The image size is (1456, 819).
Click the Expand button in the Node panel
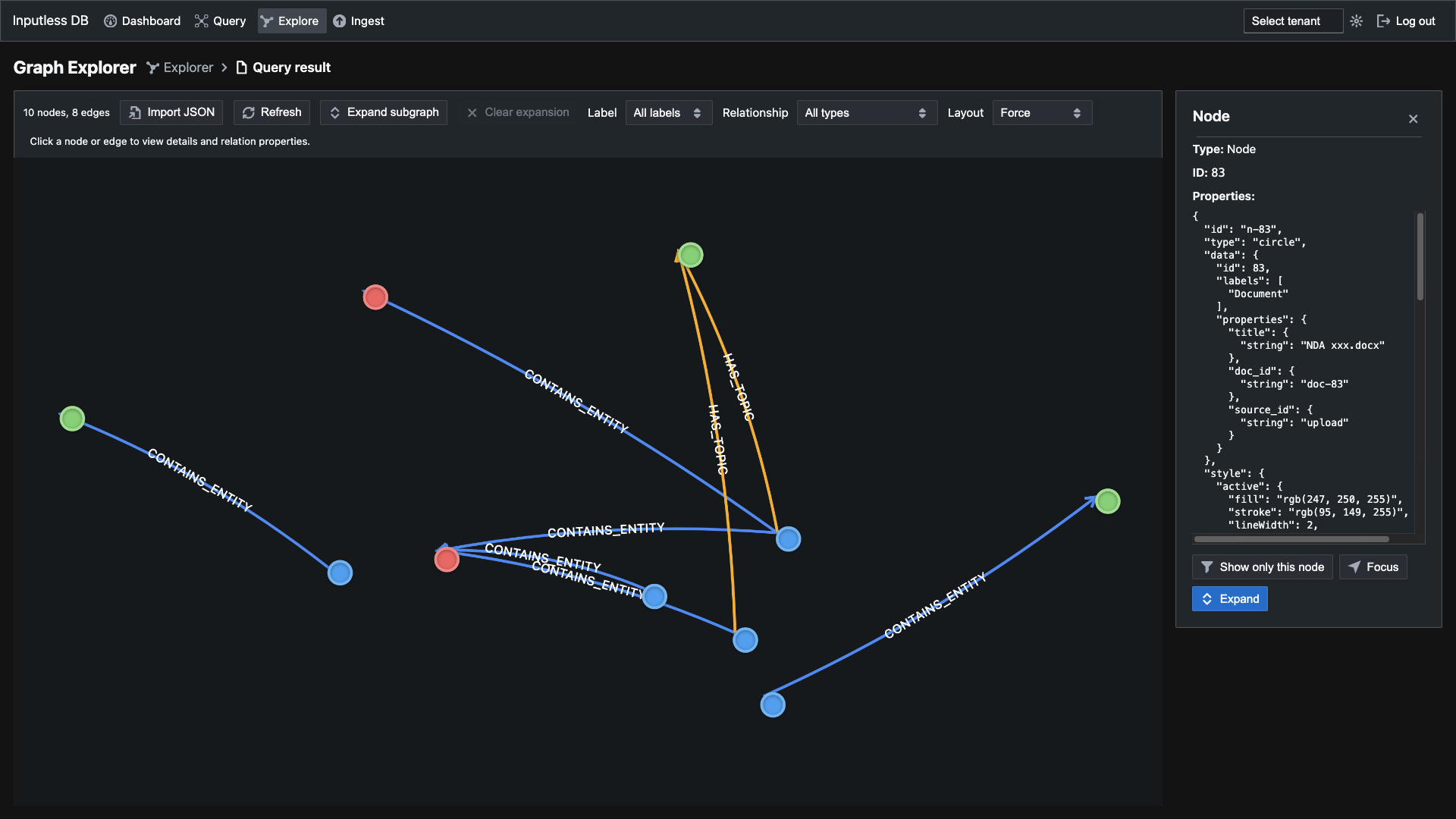pos(1229,598)
